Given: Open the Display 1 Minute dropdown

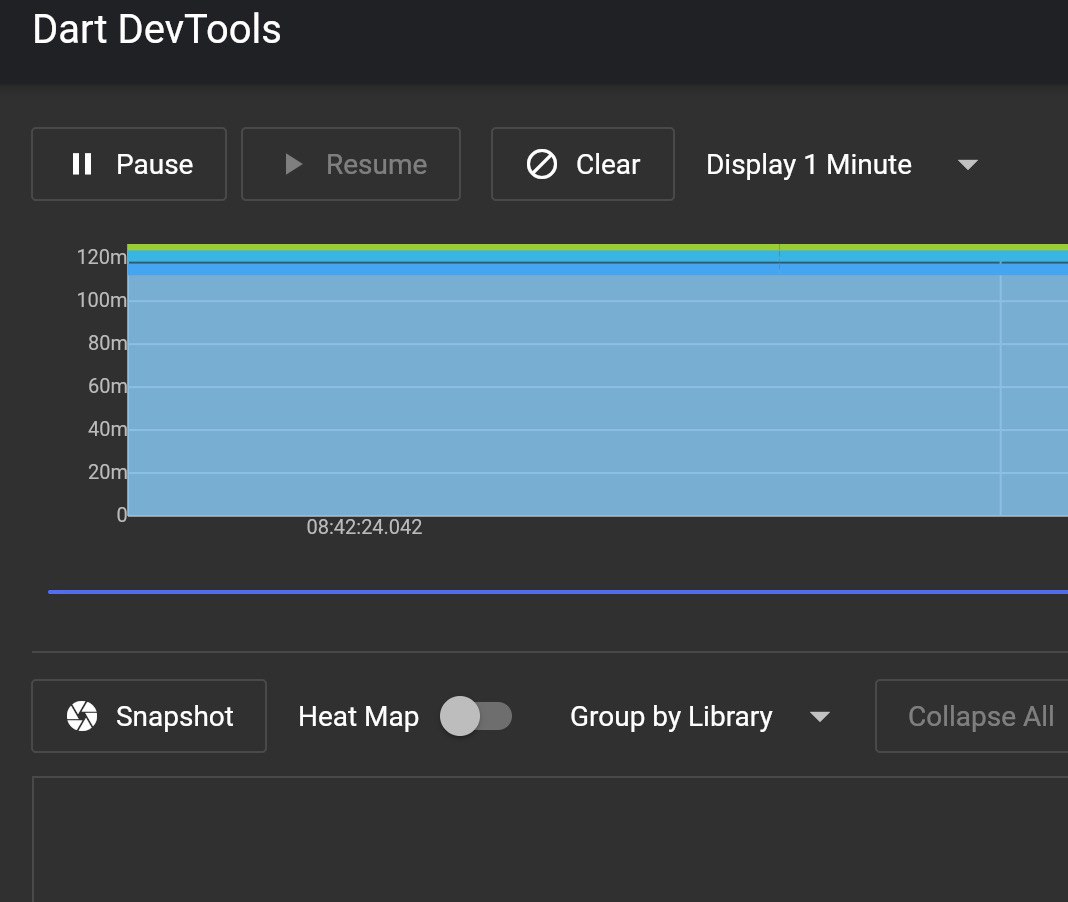Looking at the screenshot, I should [x=842, y=164].
